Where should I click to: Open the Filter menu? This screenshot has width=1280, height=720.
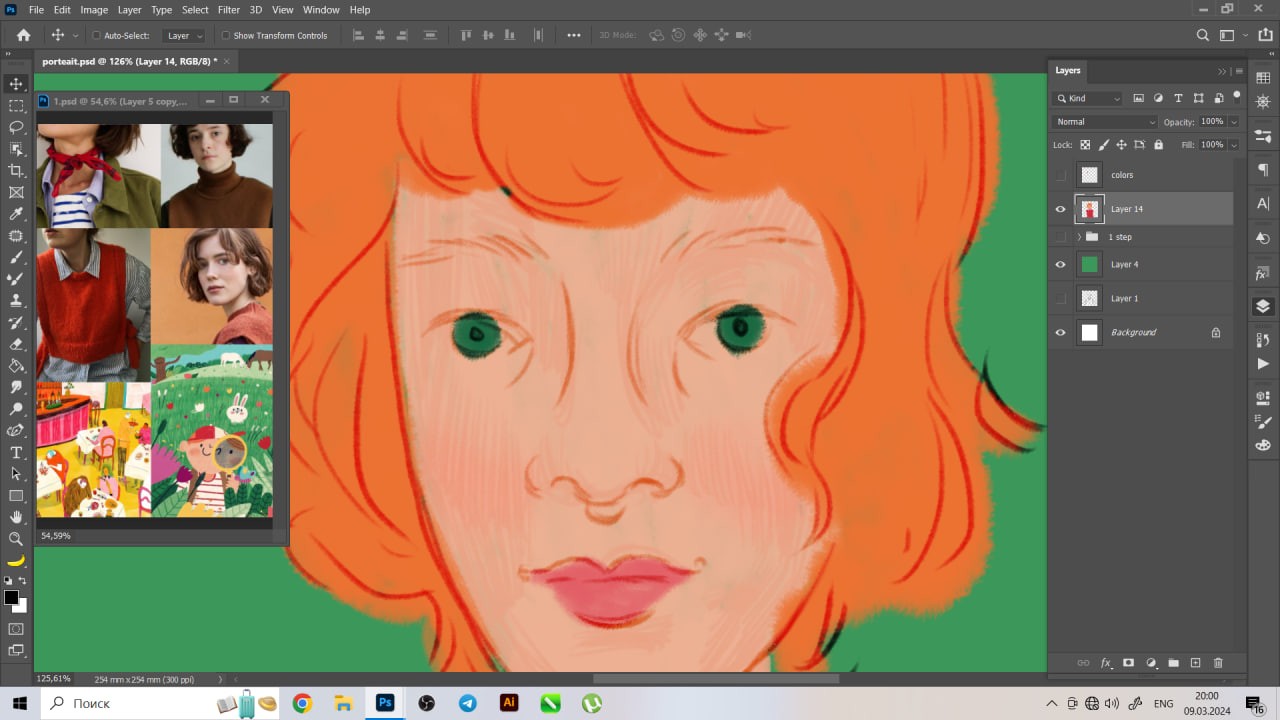point(229,10)
